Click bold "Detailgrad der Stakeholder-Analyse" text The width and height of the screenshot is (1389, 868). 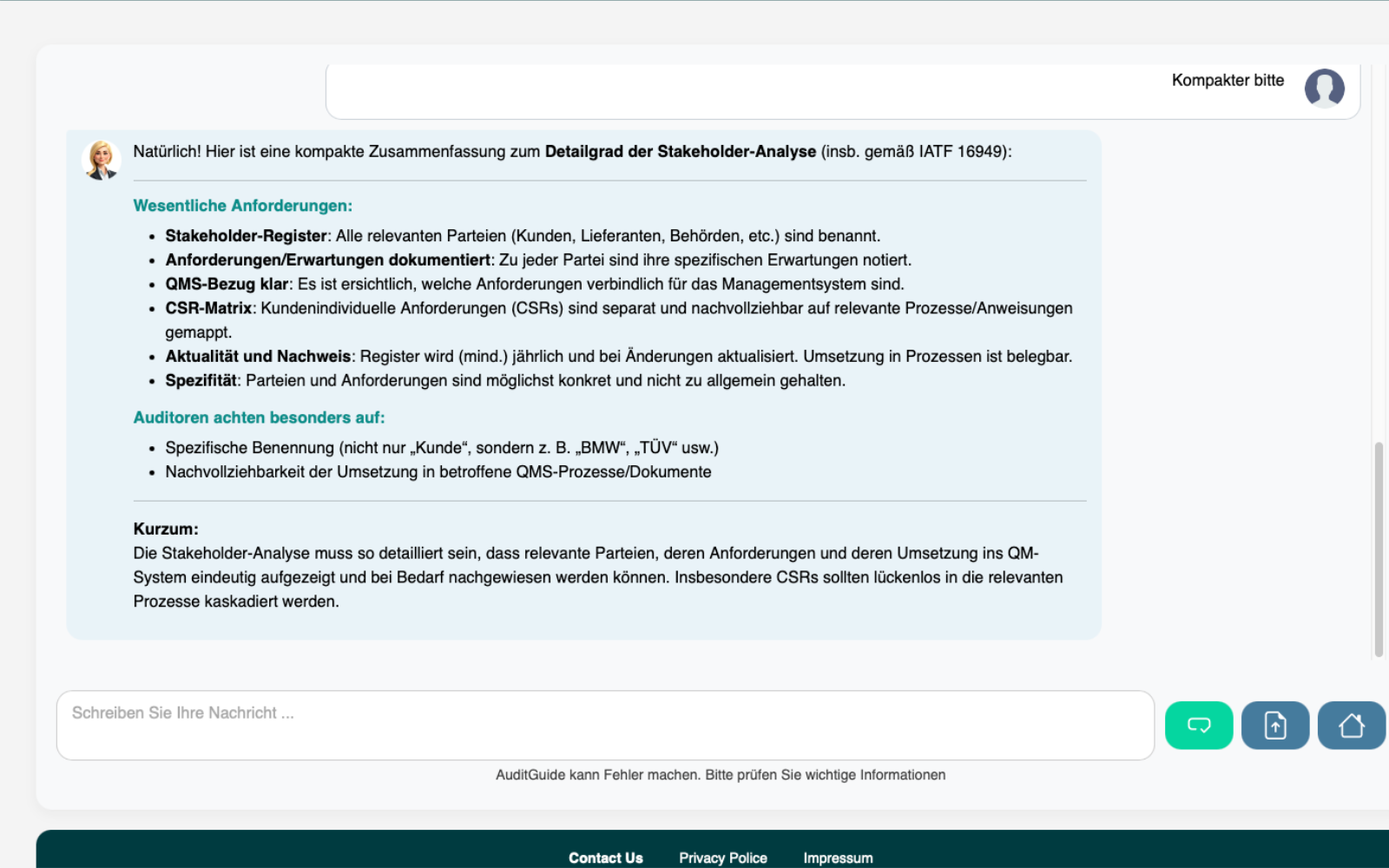tap(680, 152)
